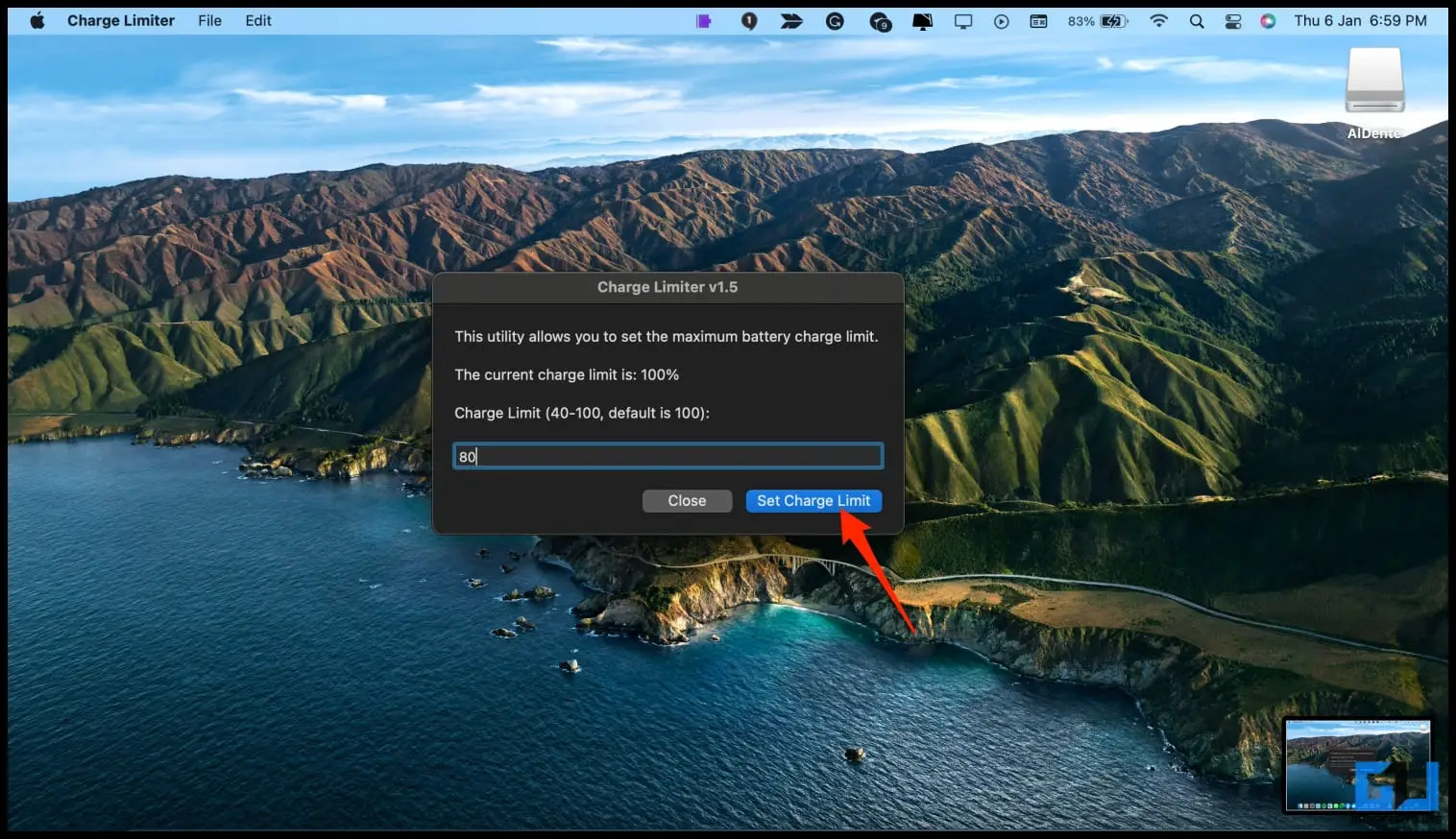
Task: Click the charge limit input field
Action: [667, 456]
